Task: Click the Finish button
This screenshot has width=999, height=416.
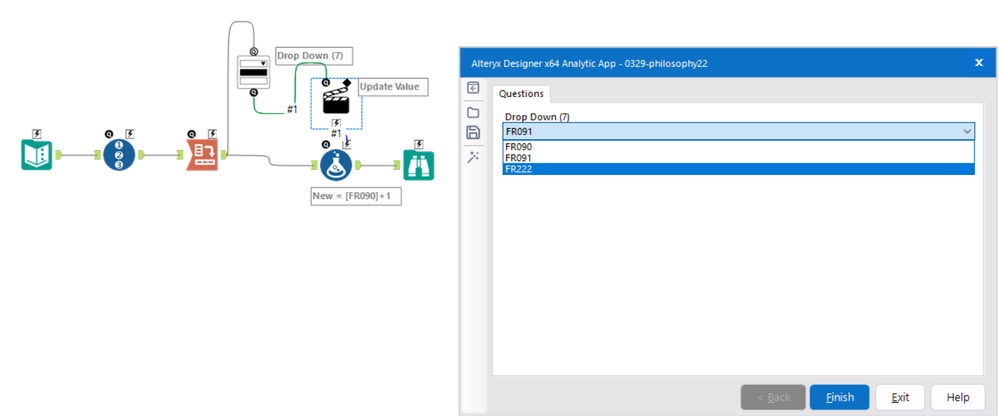Action: pos(840,397)
